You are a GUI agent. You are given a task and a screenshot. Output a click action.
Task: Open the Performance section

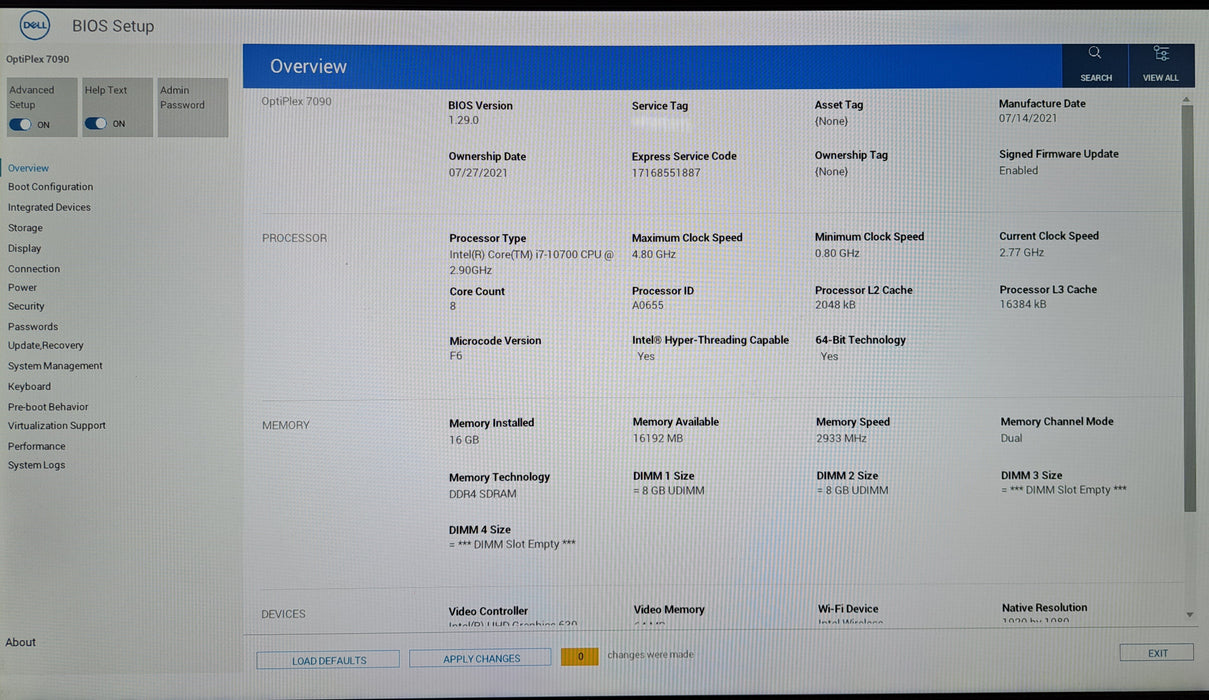tap(37, 446)
